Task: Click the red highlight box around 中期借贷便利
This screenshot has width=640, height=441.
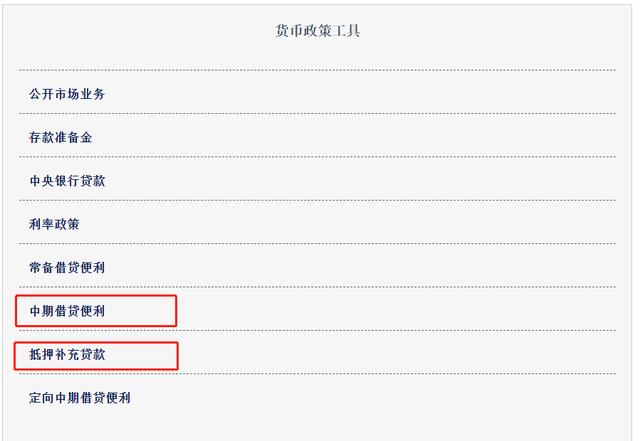Action: tap(96, 311)
